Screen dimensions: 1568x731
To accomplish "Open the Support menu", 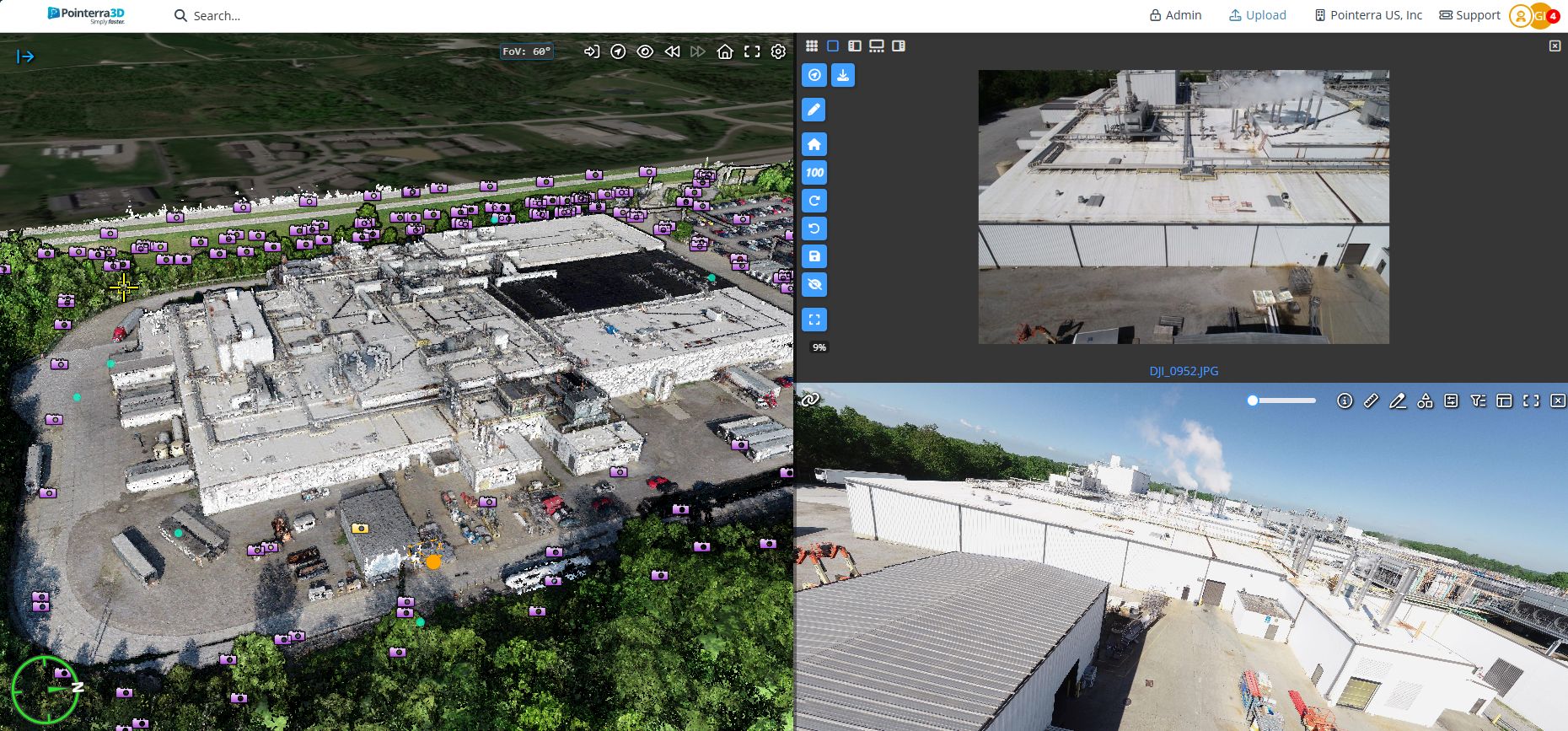I will tap(1469, 15).
